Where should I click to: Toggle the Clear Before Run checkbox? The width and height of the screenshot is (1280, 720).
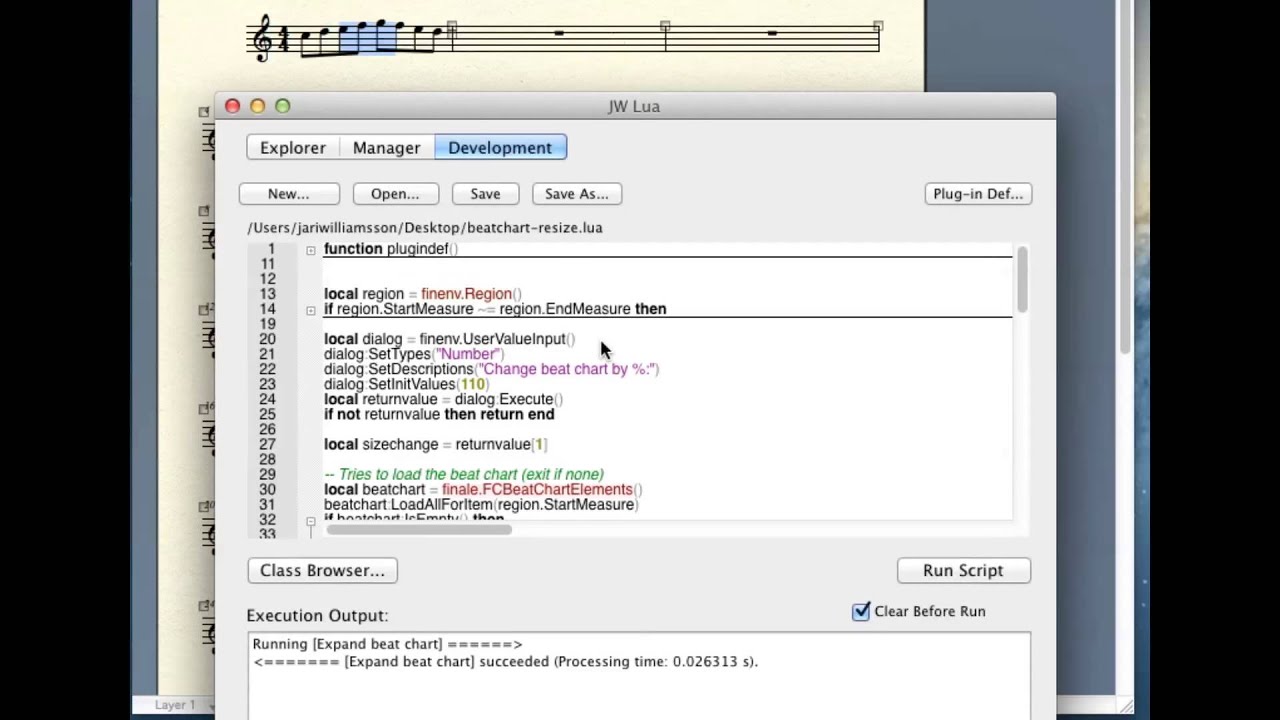[x=861, y=611]
